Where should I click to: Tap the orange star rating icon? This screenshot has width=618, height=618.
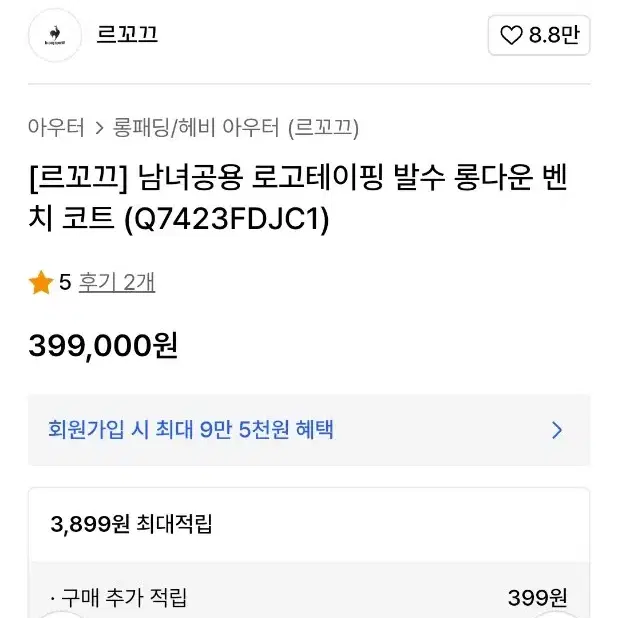pyautogui.click(x=41, y=282)
